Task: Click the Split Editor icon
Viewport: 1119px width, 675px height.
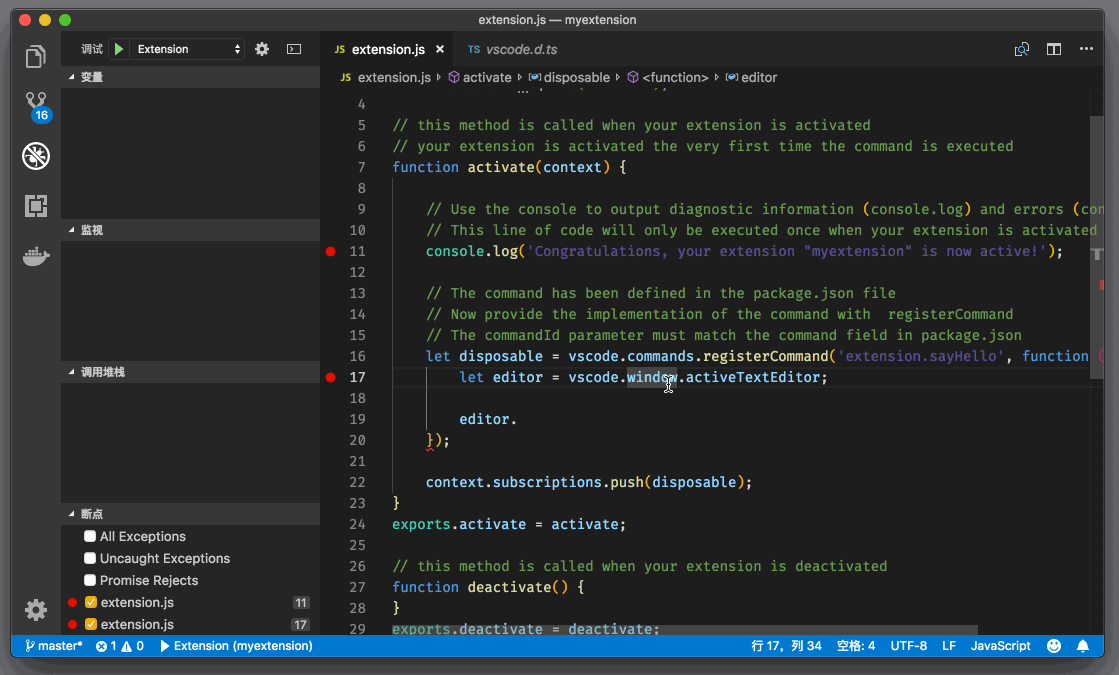Action: point(1054,49)
